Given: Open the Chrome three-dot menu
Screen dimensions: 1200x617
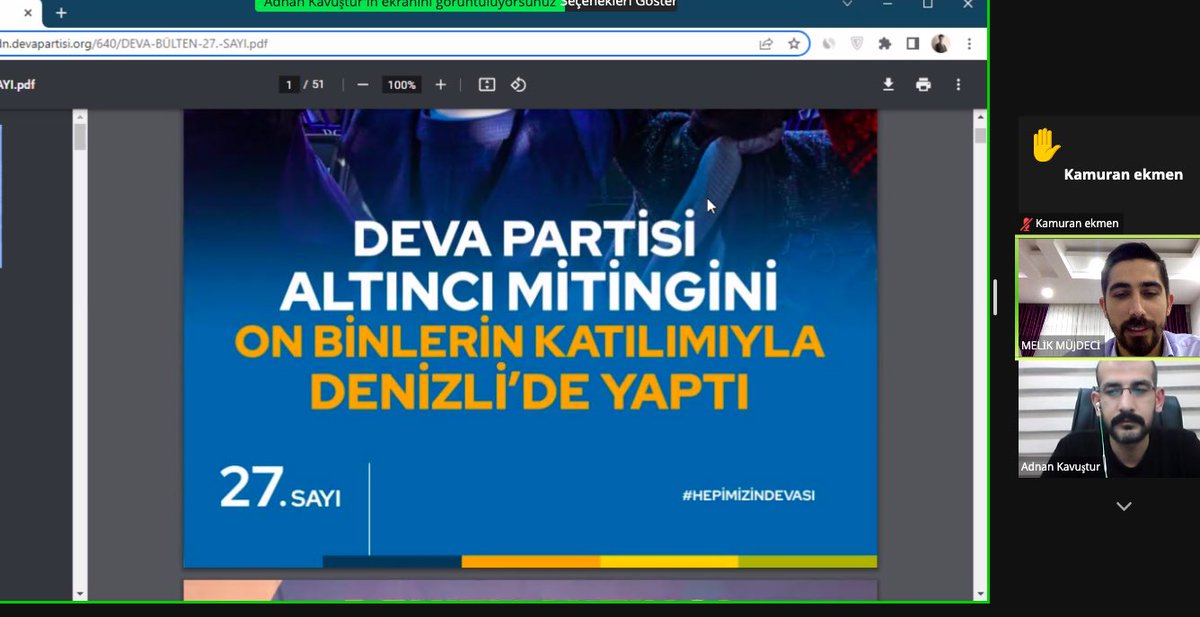Looking at the screenshot, I should (969, 44).
